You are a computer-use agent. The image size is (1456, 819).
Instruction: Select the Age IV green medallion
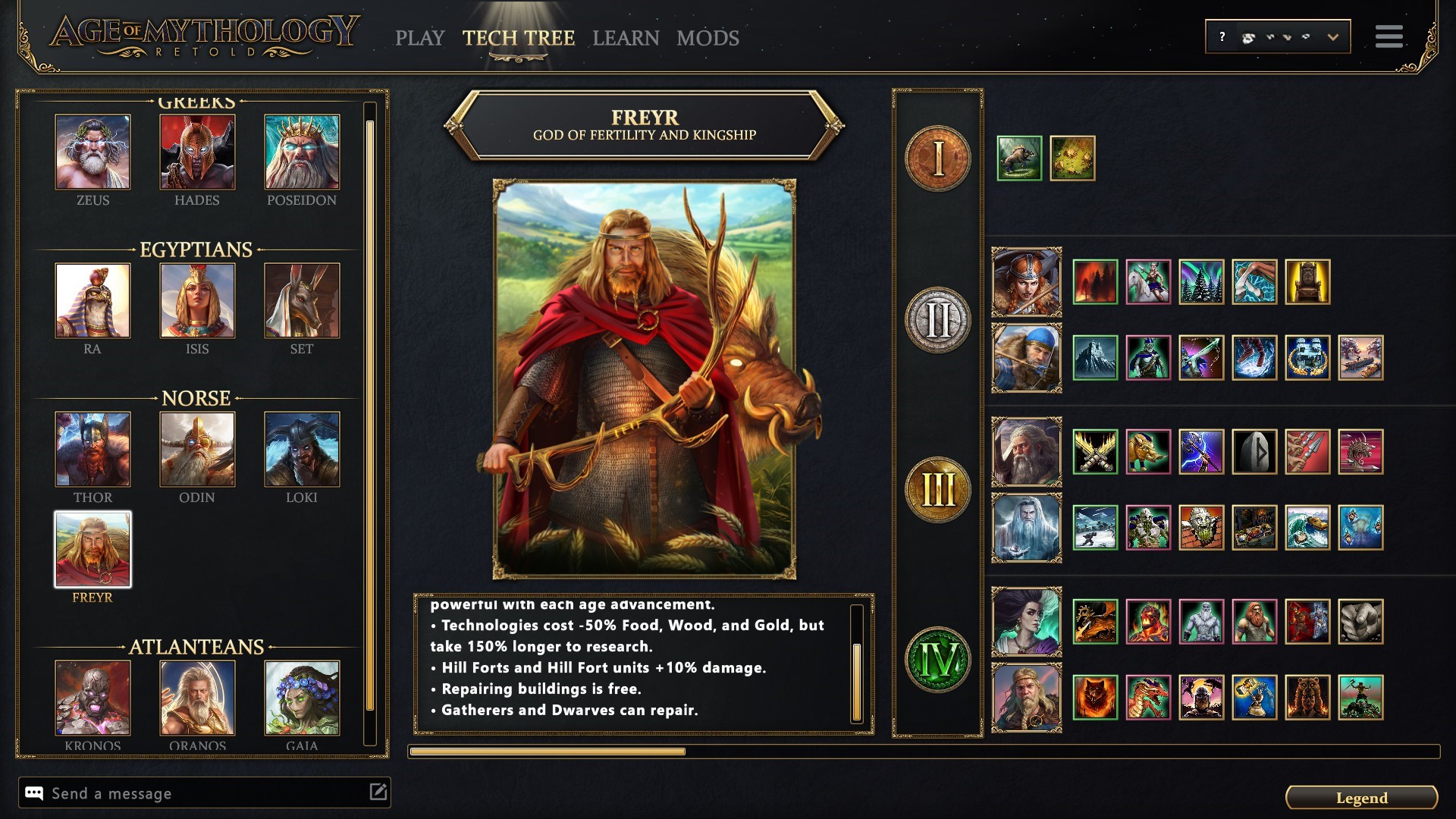pos(938,660)
